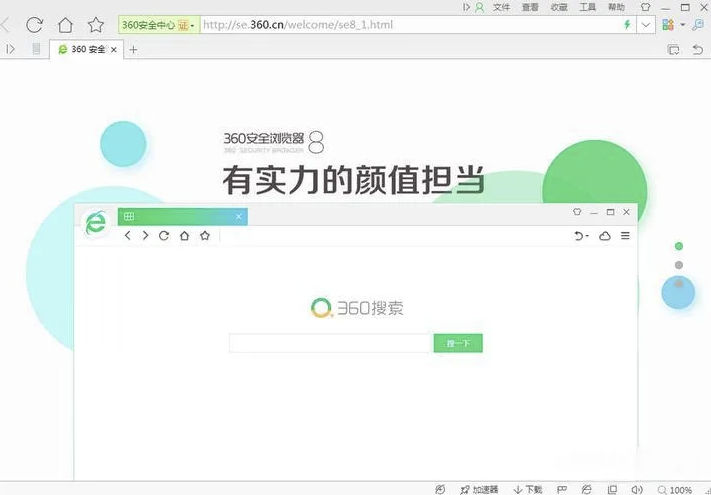
Task: Click the 360搜索 search input box
Action: pos(330,343)
